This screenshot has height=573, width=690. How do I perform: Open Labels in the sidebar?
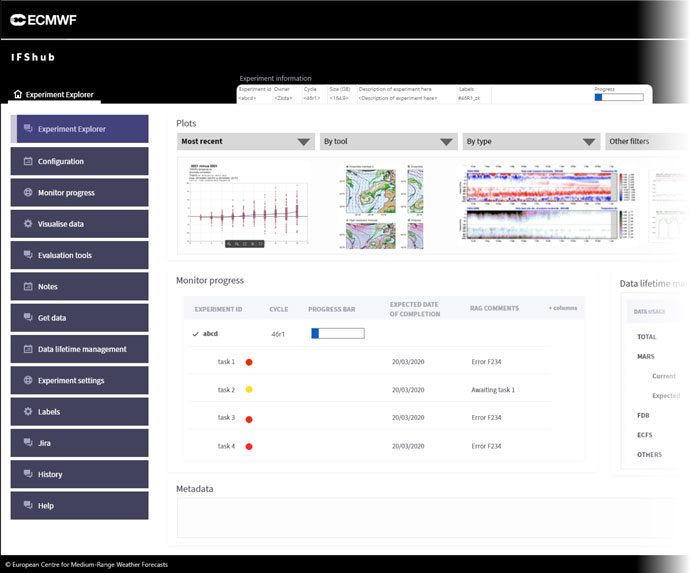coord(80,411)
